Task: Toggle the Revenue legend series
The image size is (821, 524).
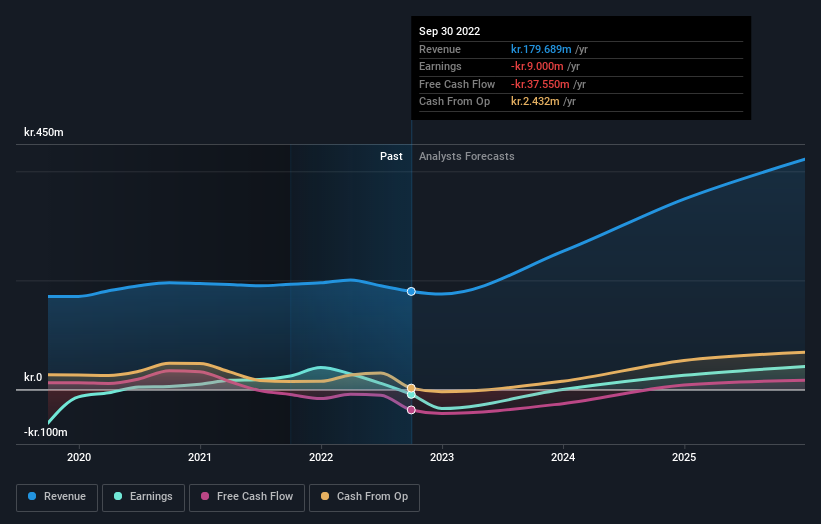Action: click(x=57, y=497)
